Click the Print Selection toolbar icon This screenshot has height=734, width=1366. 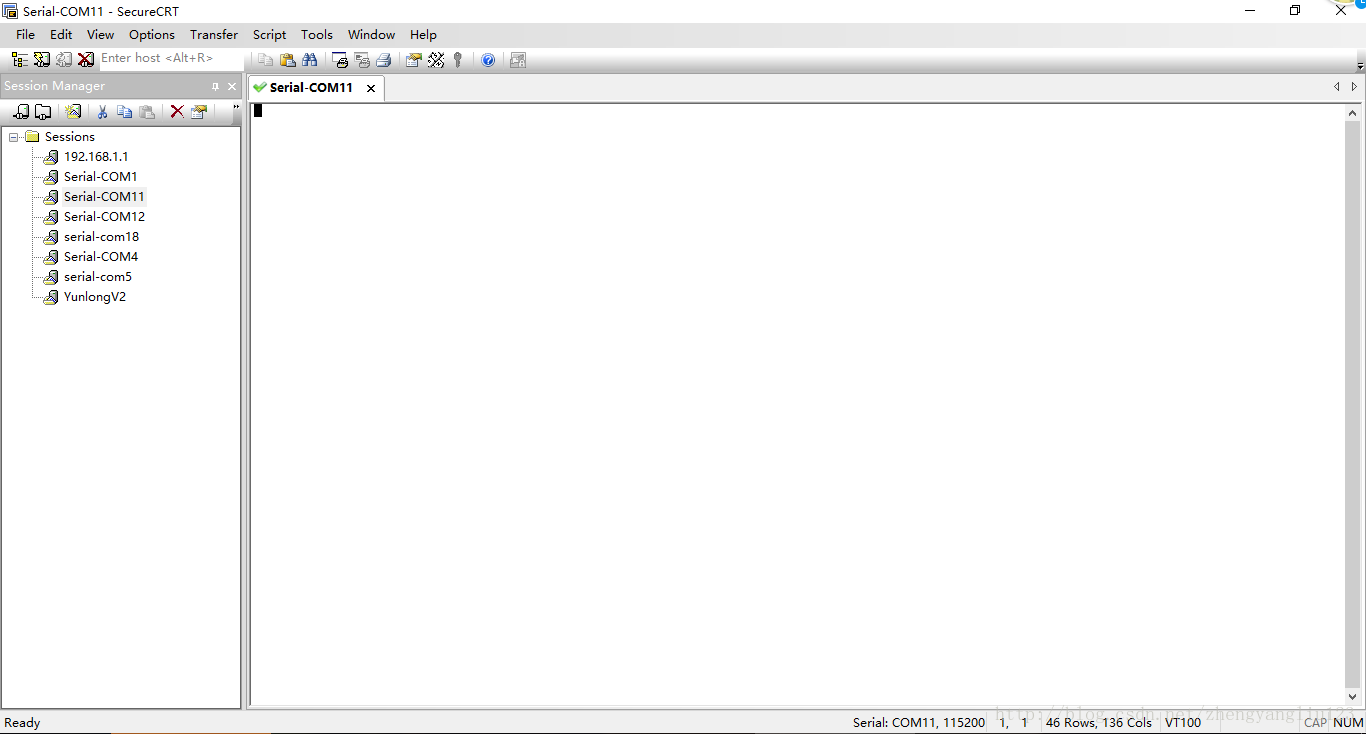click(362, 60)
